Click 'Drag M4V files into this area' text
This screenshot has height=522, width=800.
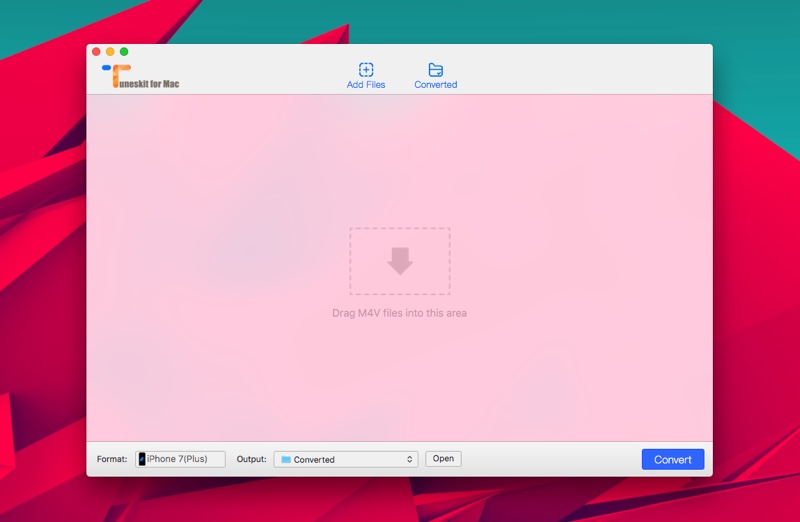tap(399, 313)
